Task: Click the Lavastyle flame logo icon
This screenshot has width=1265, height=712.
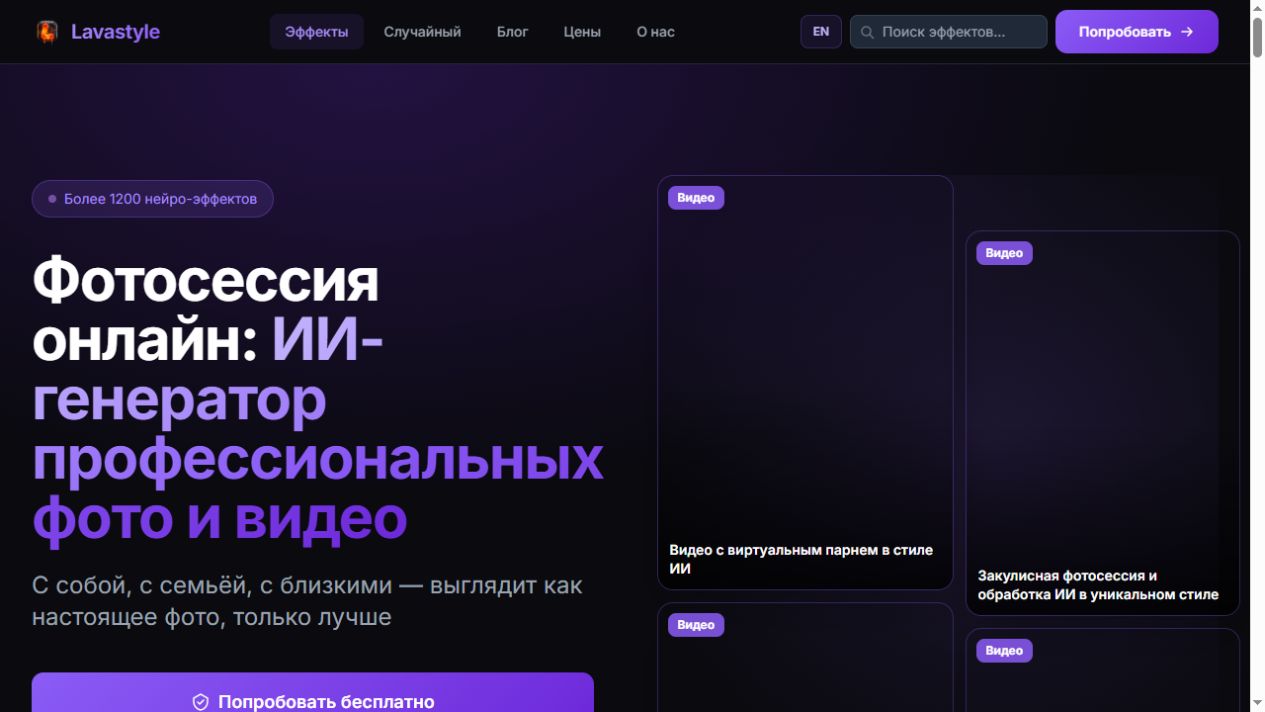Action: (47, 32)
